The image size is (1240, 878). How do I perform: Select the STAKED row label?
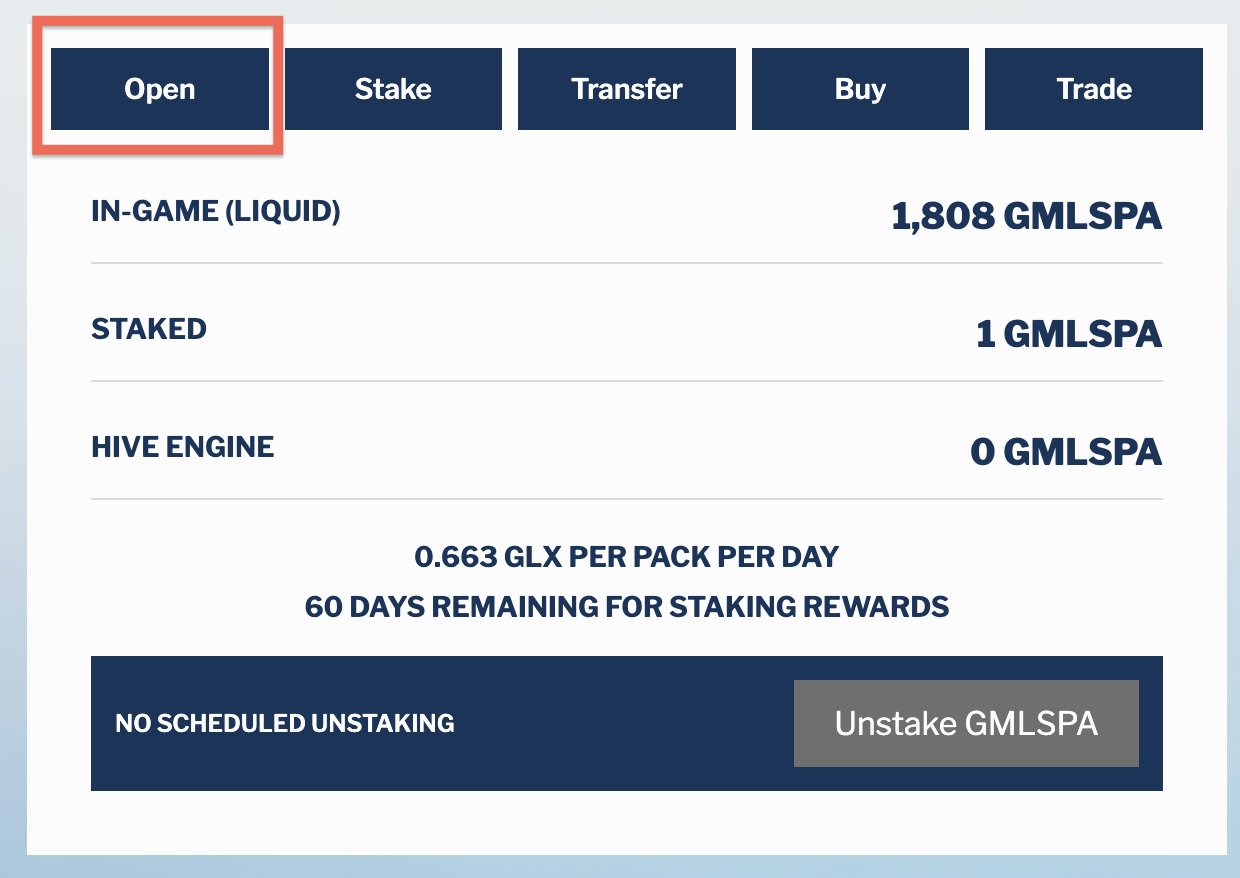pyautogui.click(x=149, y=329)
